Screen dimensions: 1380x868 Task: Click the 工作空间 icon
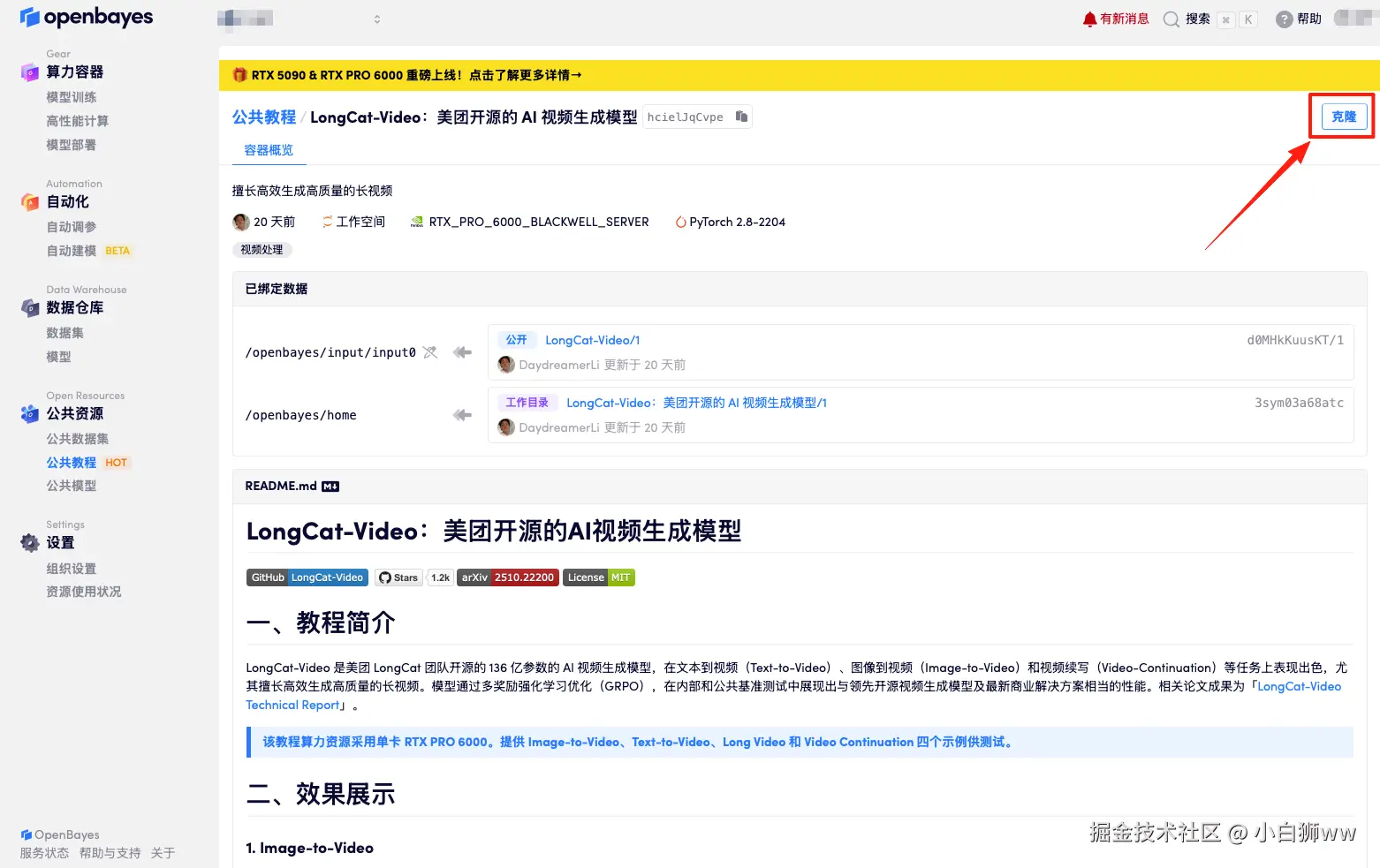(x=328, y=222)
